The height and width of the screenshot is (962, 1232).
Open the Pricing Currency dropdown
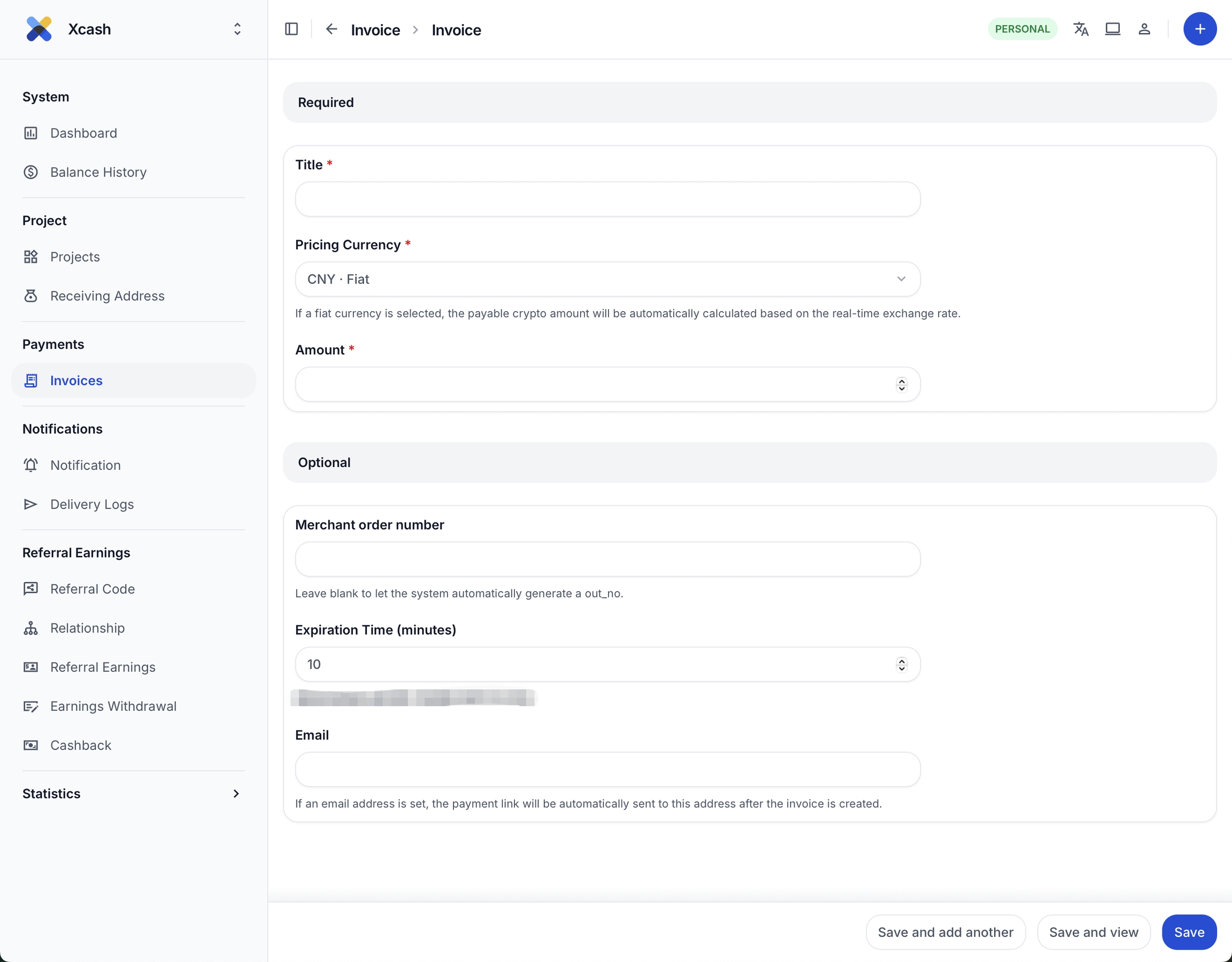click(607, 279)
